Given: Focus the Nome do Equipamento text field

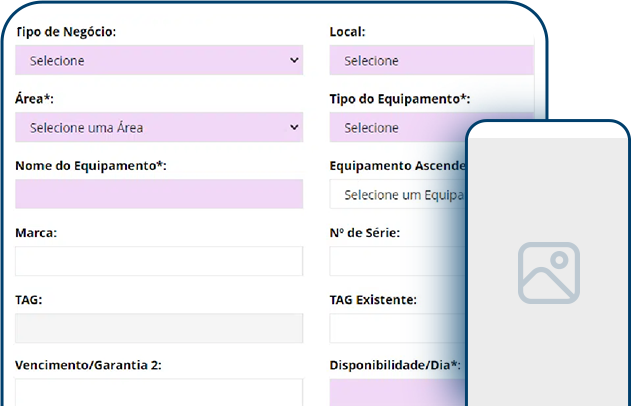Looking at the screenshot, I should [159, 194].
